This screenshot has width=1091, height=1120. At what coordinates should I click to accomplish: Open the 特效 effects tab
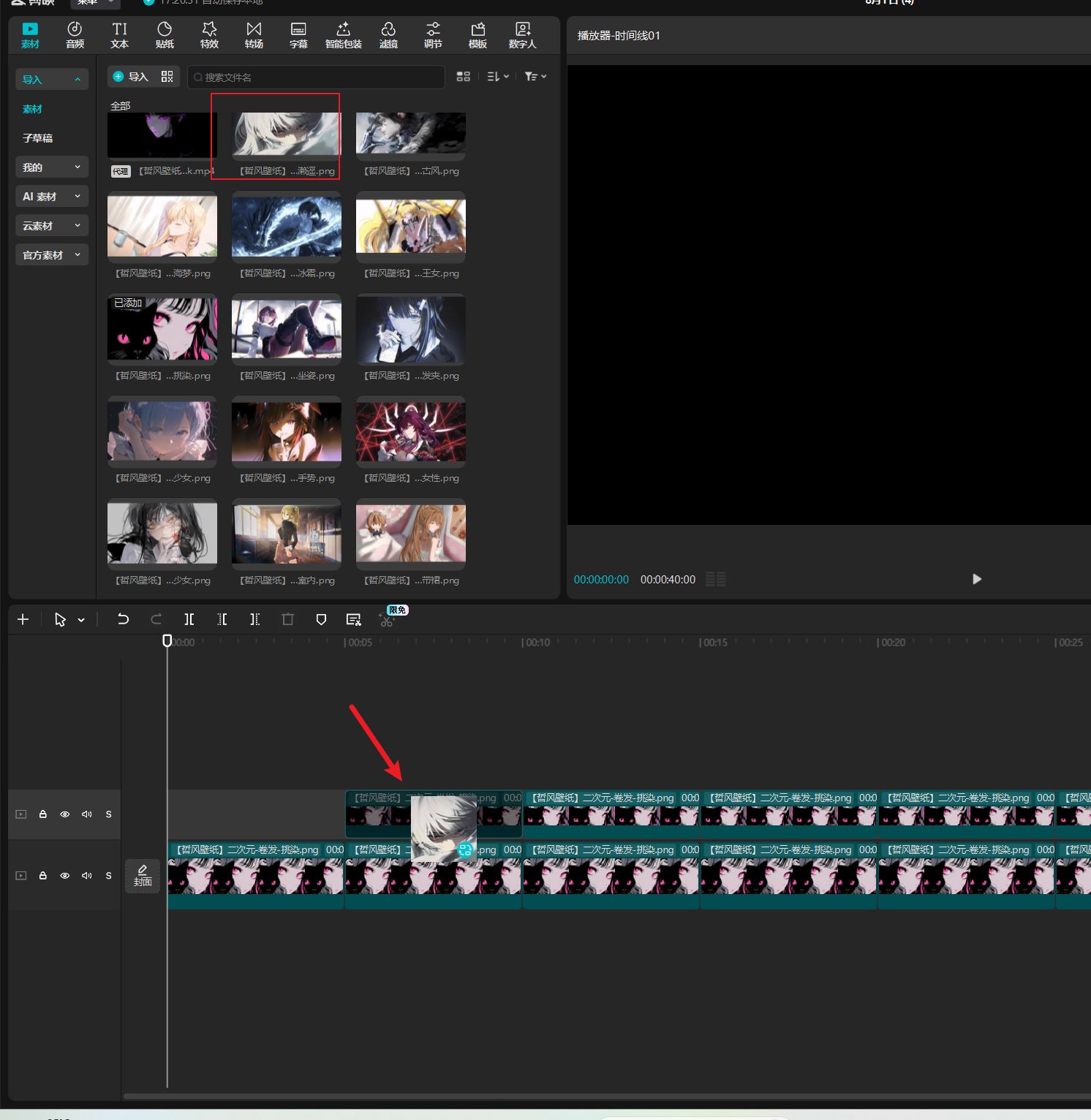click(x=209, y=34)
